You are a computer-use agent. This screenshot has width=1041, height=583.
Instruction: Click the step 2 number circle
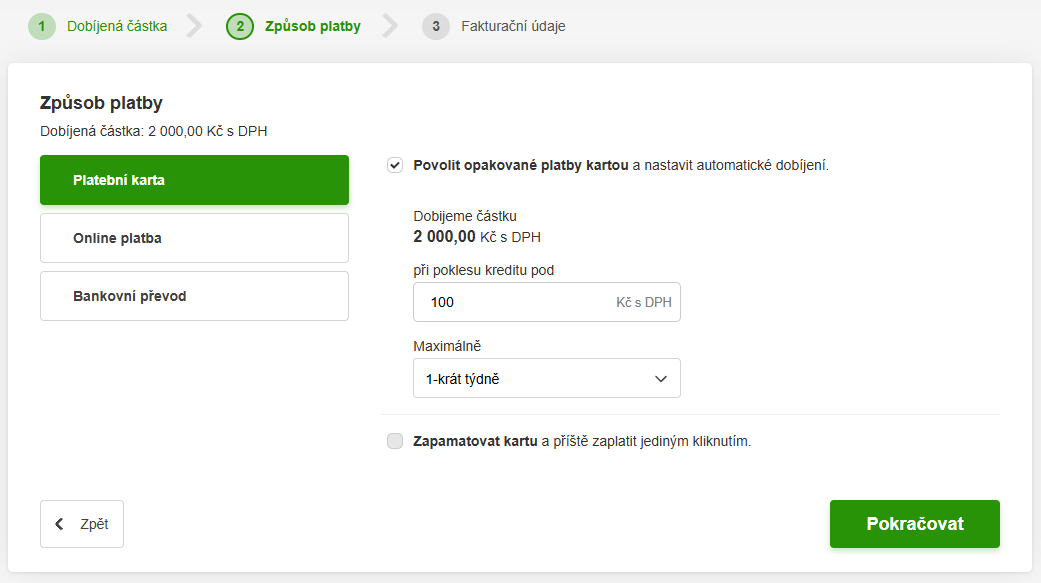240,26
